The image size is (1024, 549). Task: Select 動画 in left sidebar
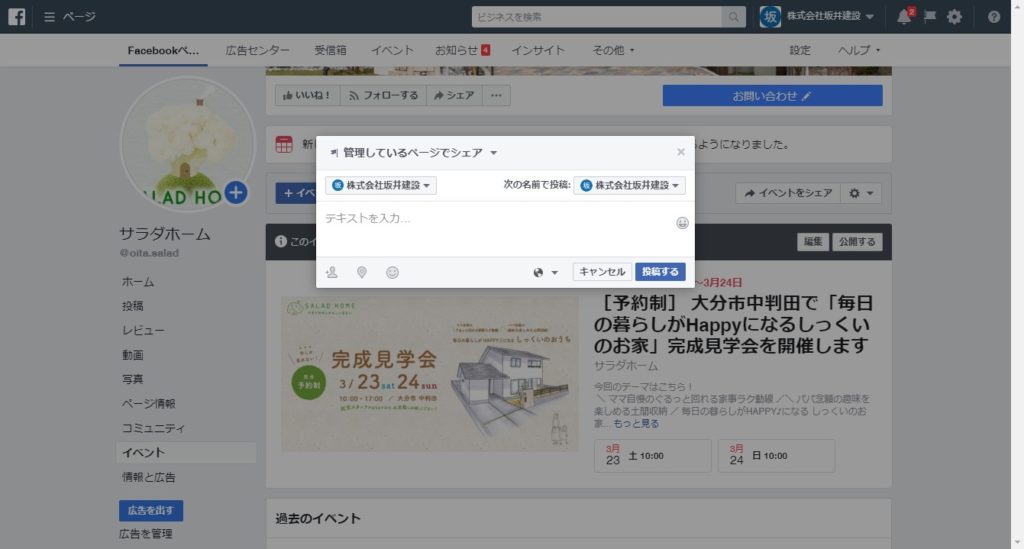click(x=133, y=355)
